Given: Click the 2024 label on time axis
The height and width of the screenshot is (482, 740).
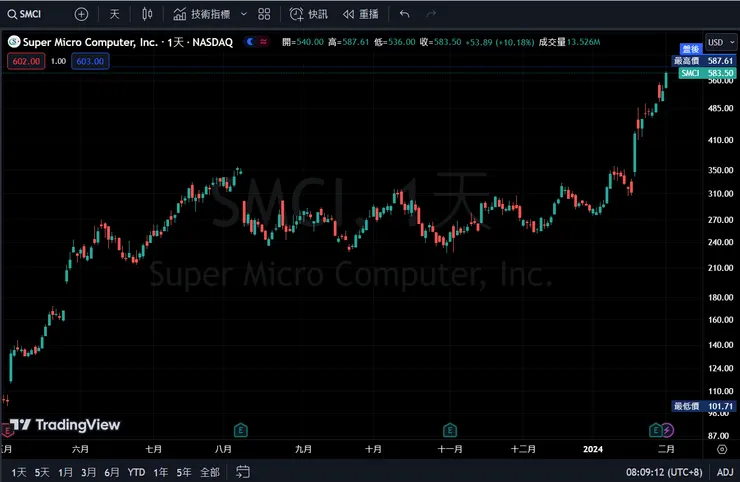Looking at the screenshot, I should click(x=593, y=449).
